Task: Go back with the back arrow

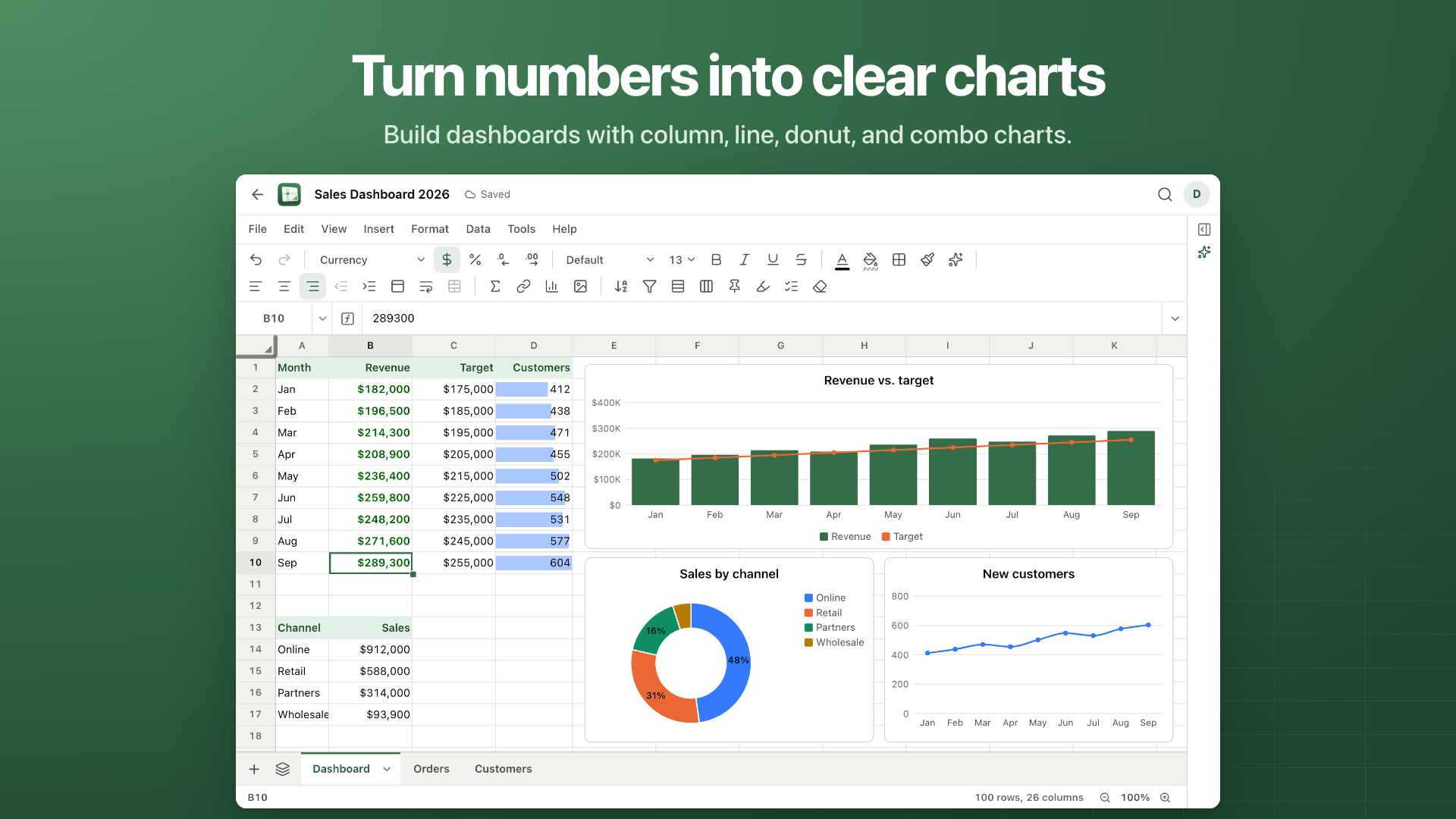Action: coord(258,195)
